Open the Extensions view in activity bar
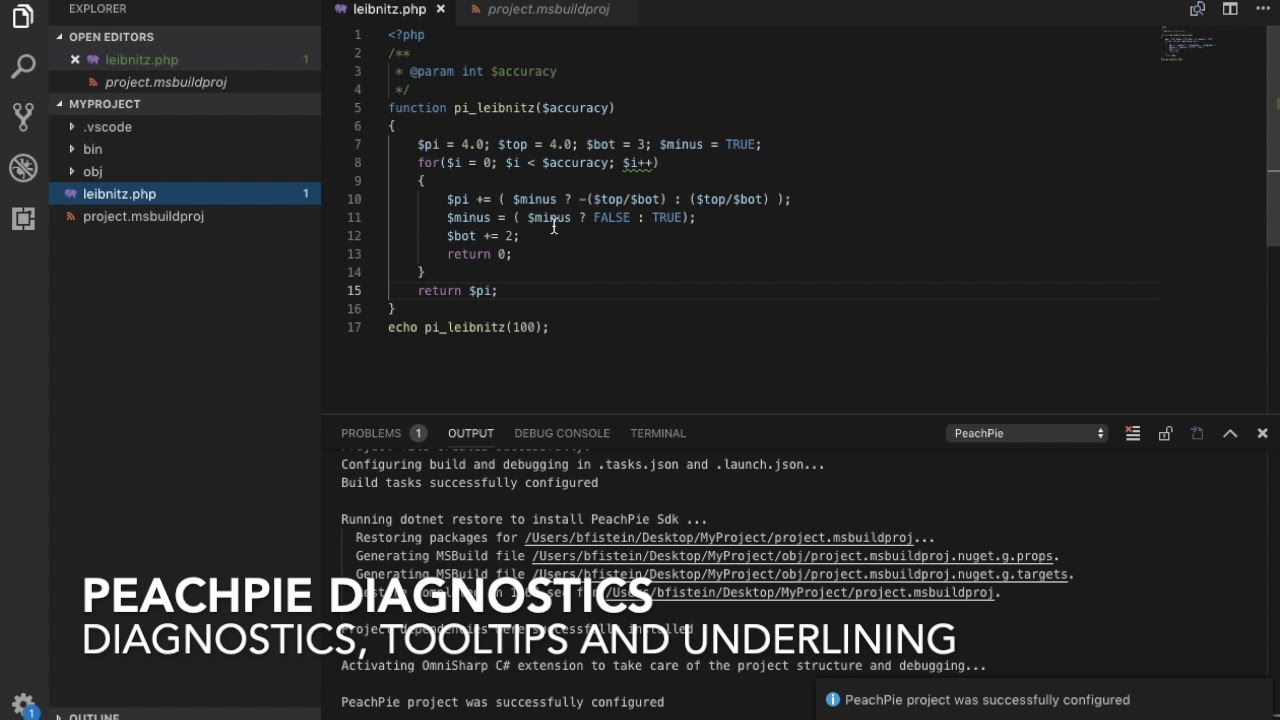Screen dimensions: 1280x720 pos(23,218)
